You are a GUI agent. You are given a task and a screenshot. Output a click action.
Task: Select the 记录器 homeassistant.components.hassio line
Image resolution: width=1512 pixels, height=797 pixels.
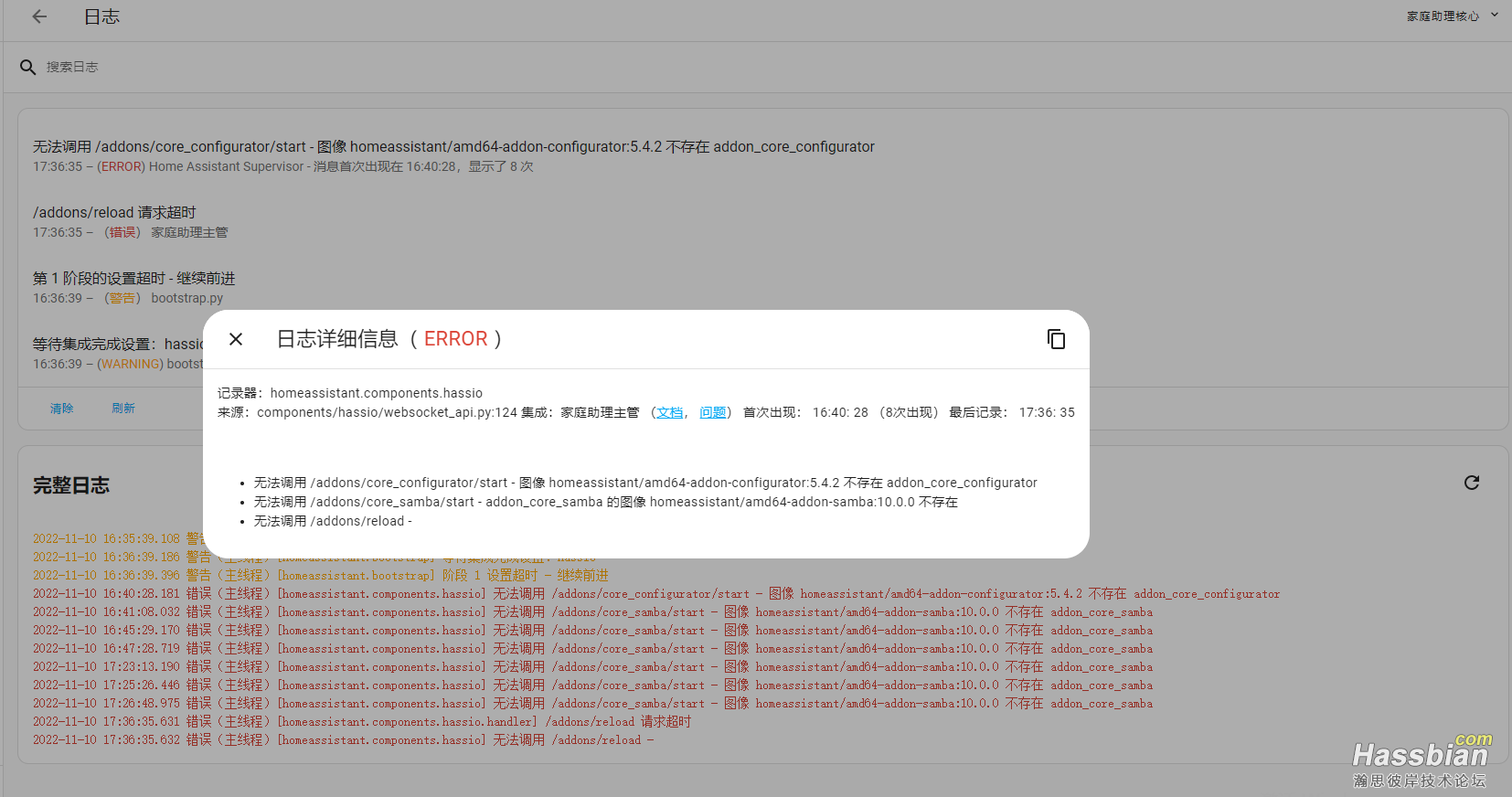pyautogui.click(x=350, y=393)
